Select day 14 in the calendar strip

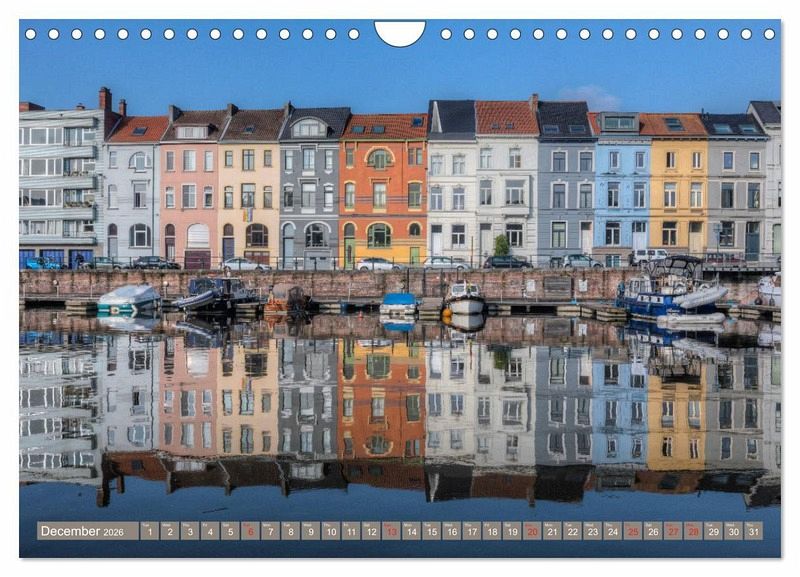tap(412, 531)
